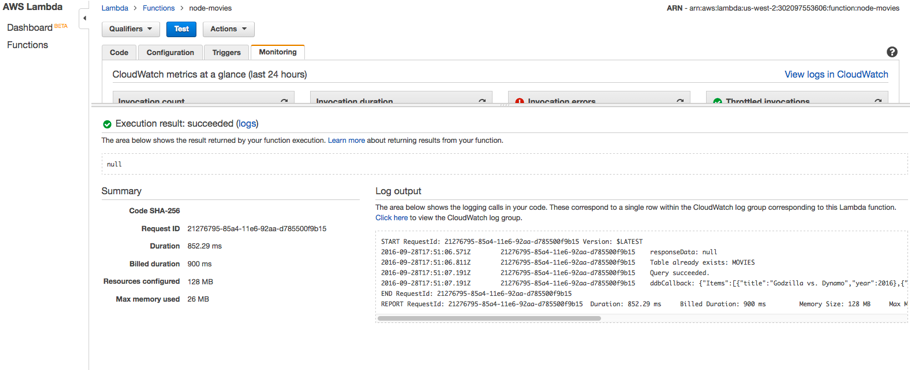The height and width of the screenshot is (370, 910).
Task: Follow the Learn more link
Action: [346, 140]
